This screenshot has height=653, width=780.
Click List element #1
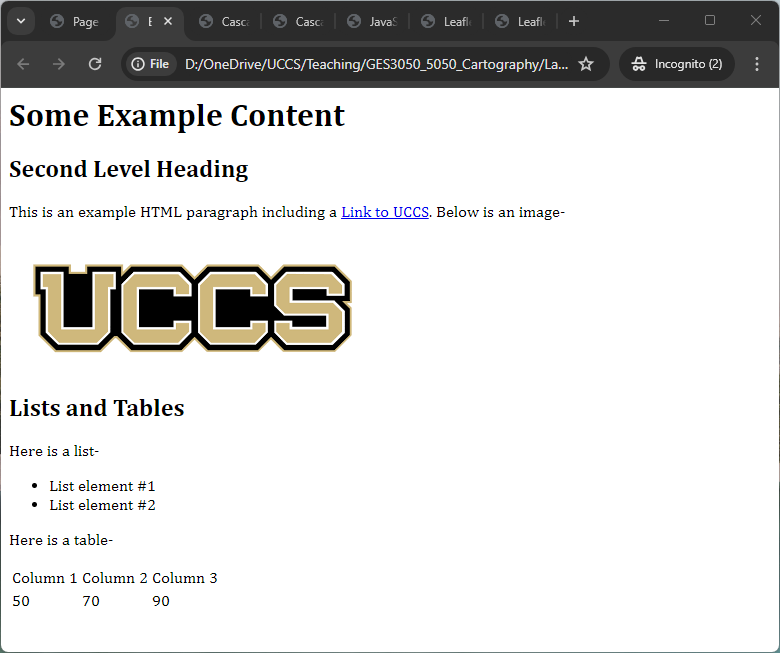point(102,486)
